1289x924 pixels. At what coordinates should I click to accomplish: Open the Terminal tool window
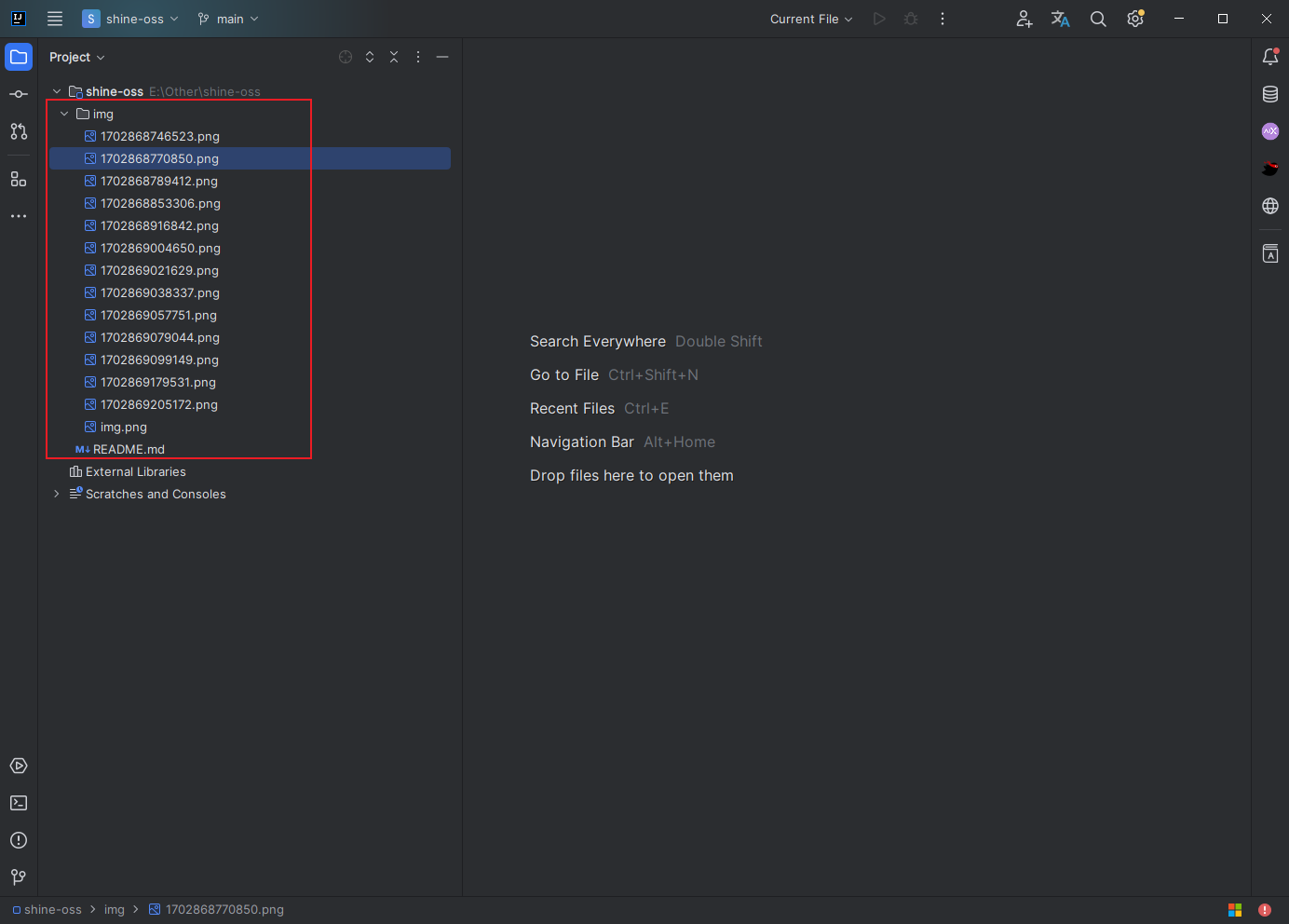(19, 803)
